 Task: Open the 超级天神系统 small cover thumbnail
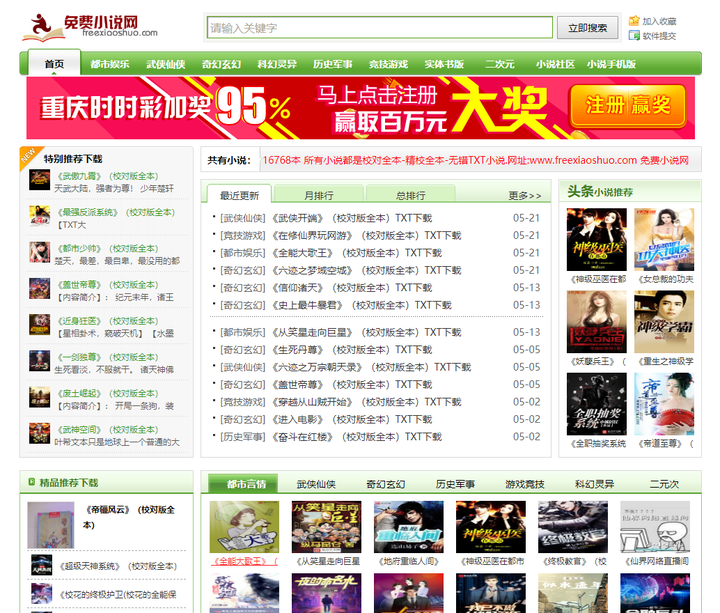point(41,565)
